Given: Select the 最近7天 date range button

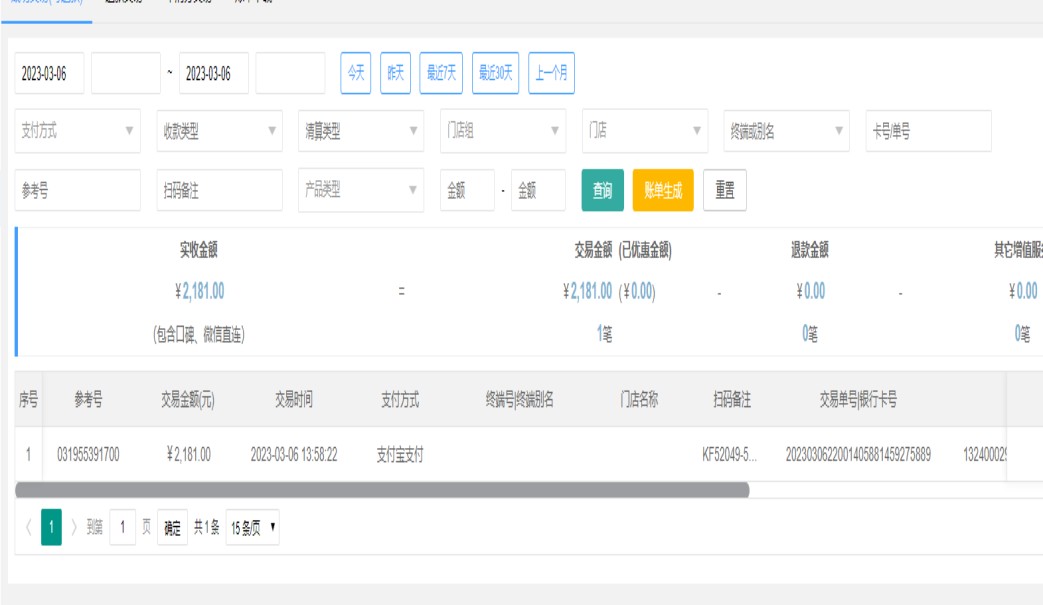Looking at the screenshot, I should coord(441,73).
